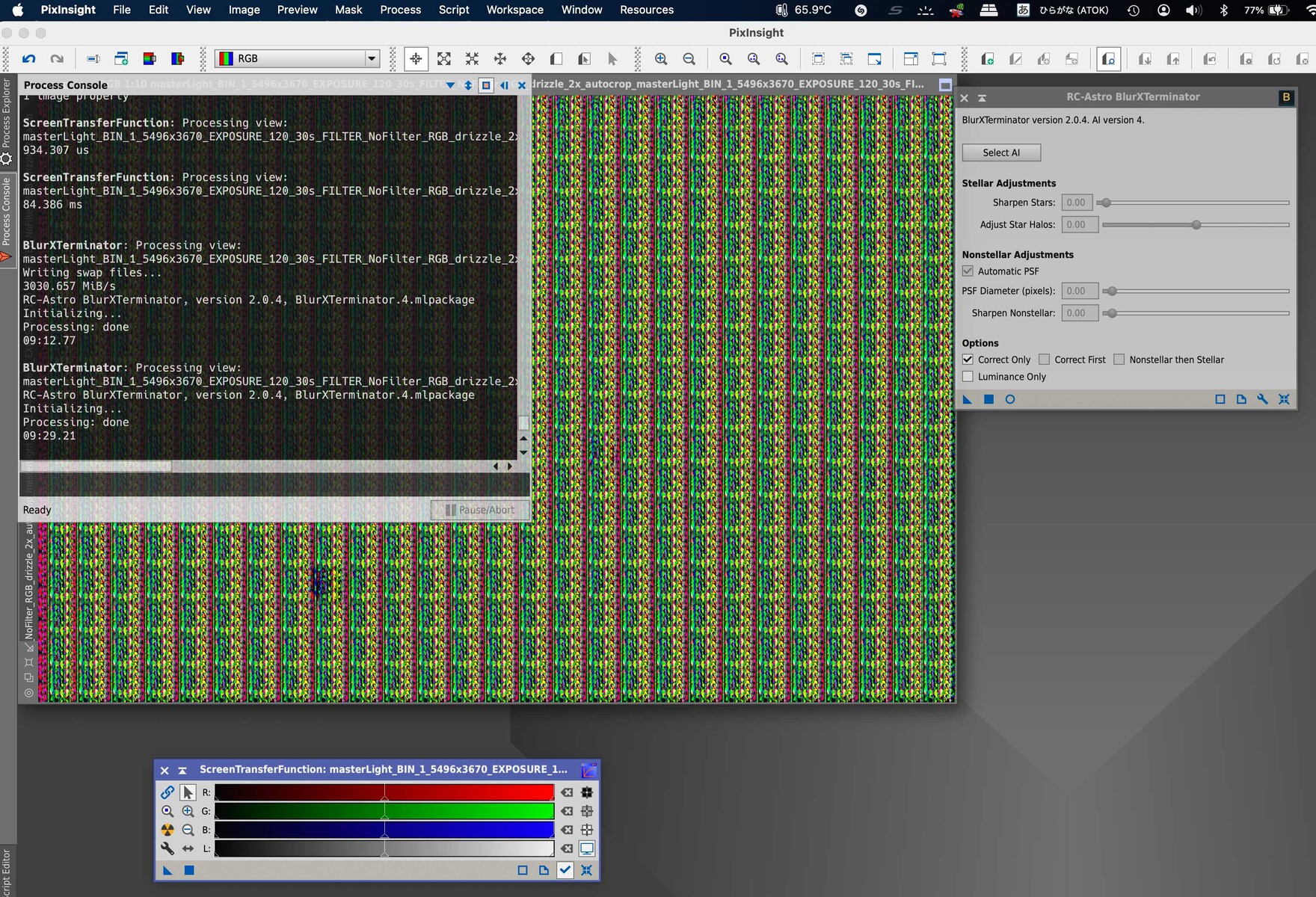Click the Zoom In magnifier icon
Viewport: 1316px width, 897px height.
pos(661,59)
